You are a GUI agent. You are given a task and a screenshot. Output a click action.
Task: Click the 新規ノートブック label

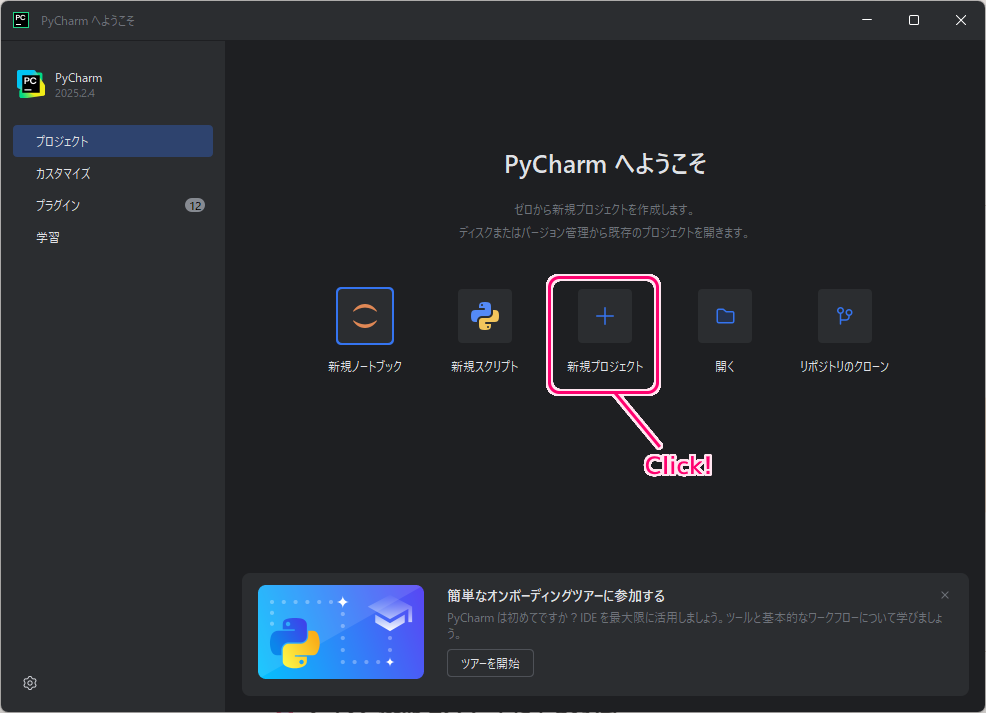[365, 366]
